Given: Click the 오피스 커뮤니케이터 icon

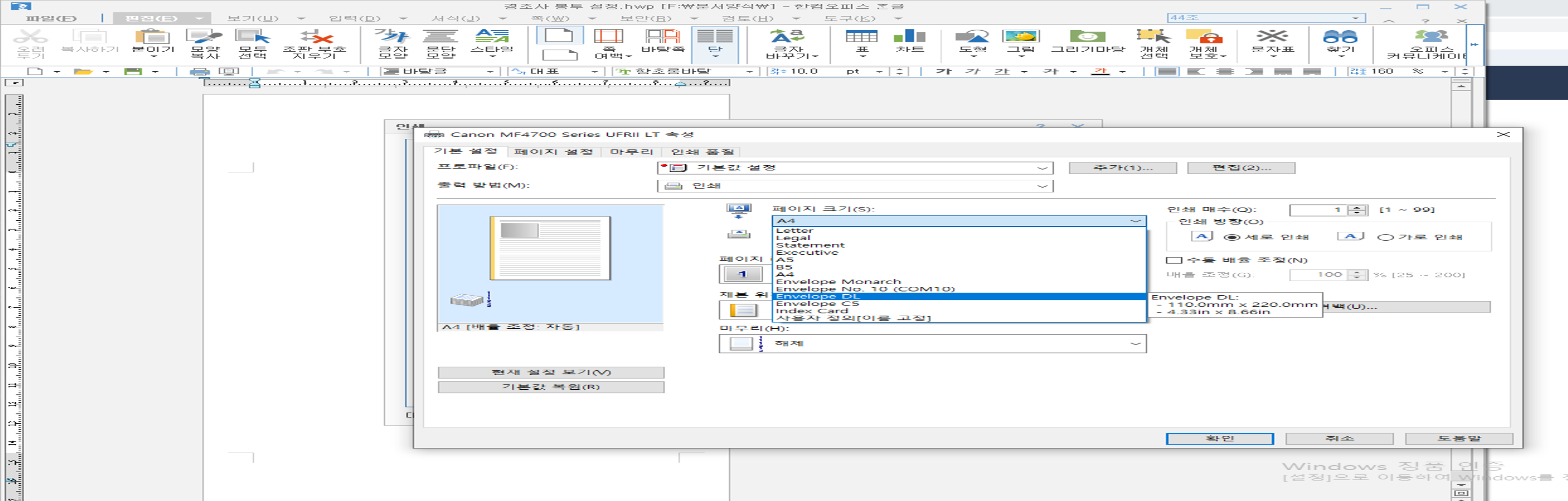Looking at the screenshot, I should click(x=1431, y=36).
